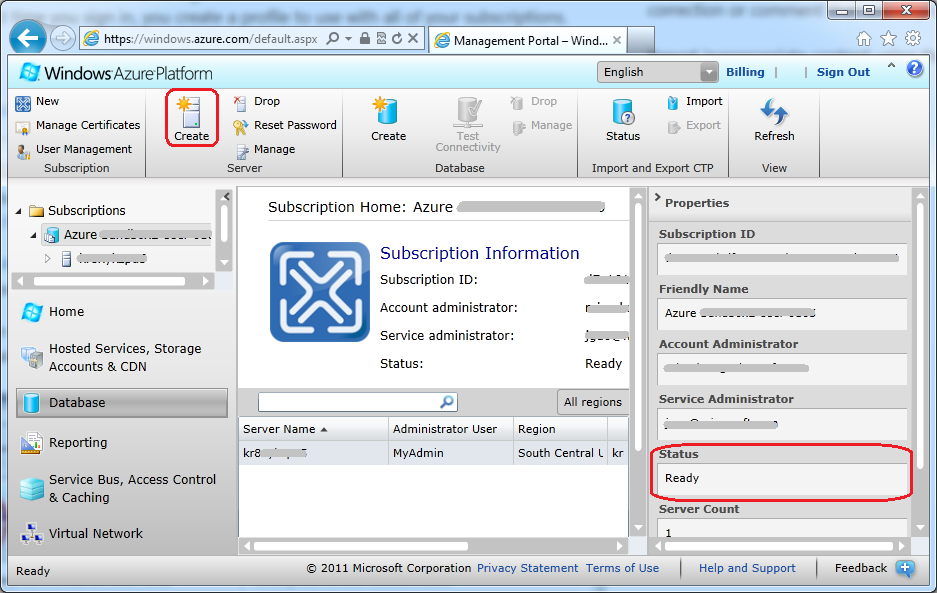Viewport: 937px width, 593px height.
Task: Collapse the ribbon with the up caret
Action: [891, 65]
